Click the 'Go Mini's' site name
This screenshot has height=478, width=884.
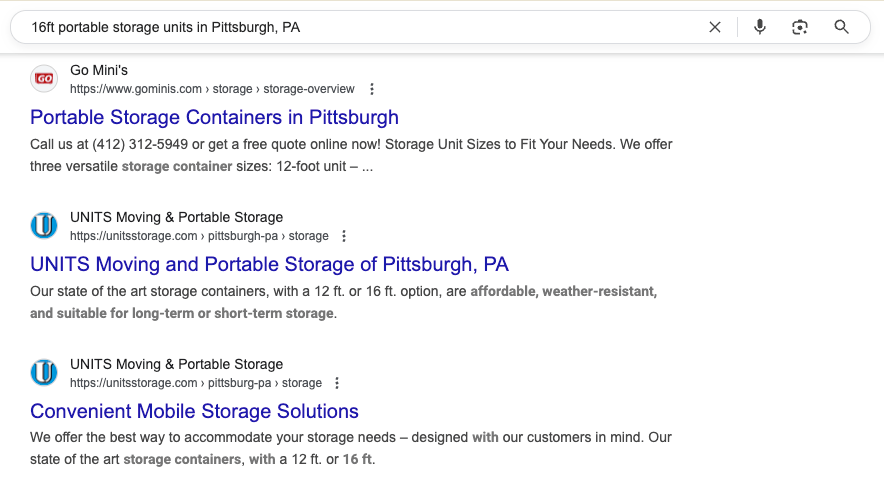click(x=99, y=70)
